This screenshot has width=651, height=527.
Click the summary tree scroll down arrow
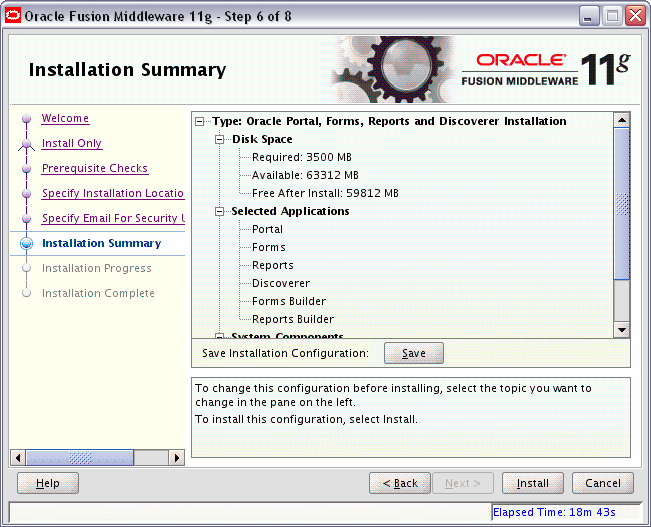(x=622, y=330)
